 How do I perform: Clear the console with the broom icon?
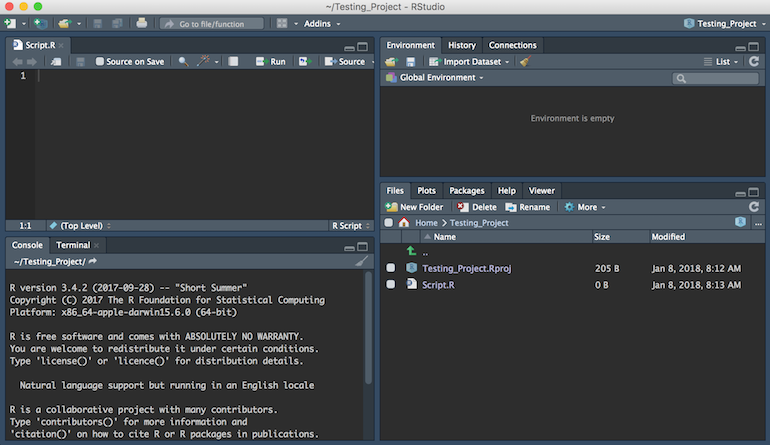point(361,261)
